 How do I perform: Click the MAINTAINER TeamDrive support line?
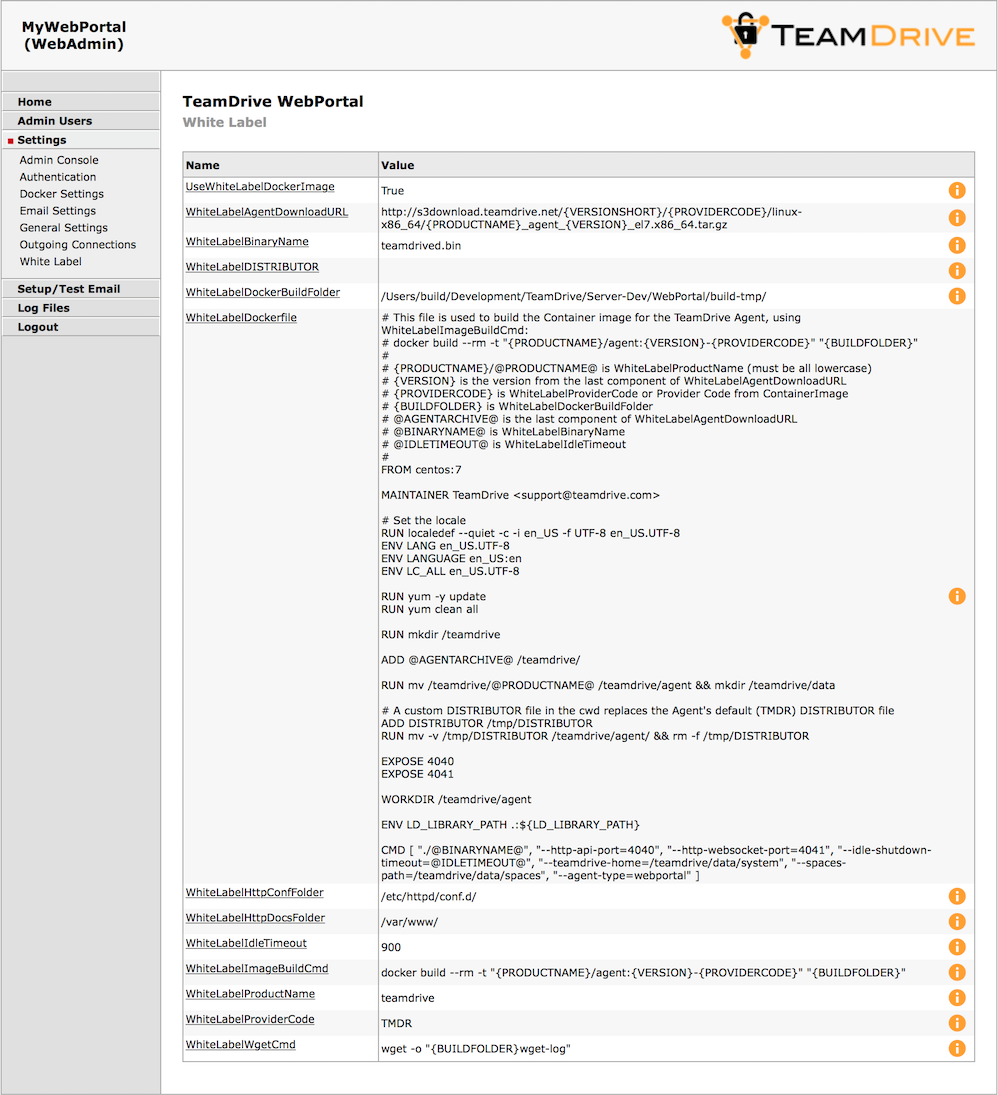(x=520, y=495)
